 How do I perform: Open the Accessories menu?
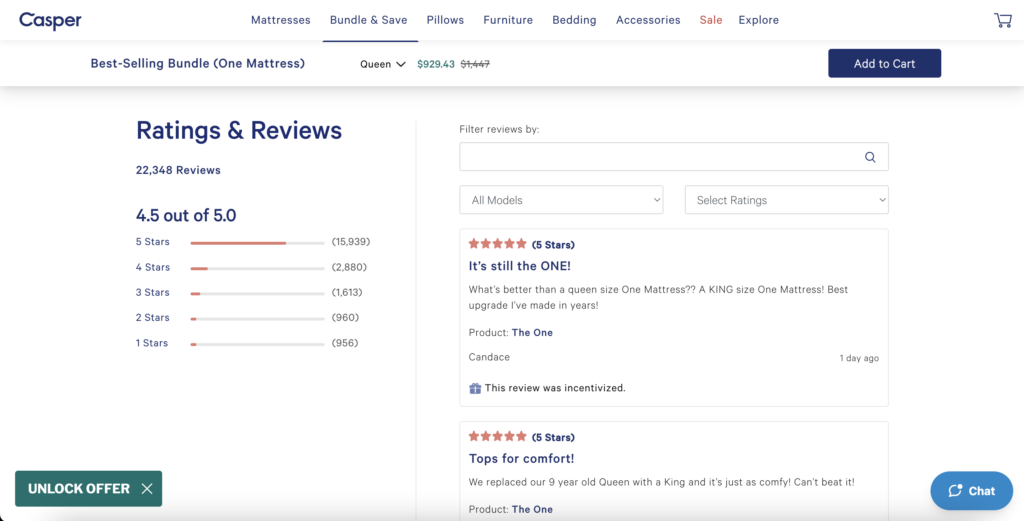coord(648,20)
